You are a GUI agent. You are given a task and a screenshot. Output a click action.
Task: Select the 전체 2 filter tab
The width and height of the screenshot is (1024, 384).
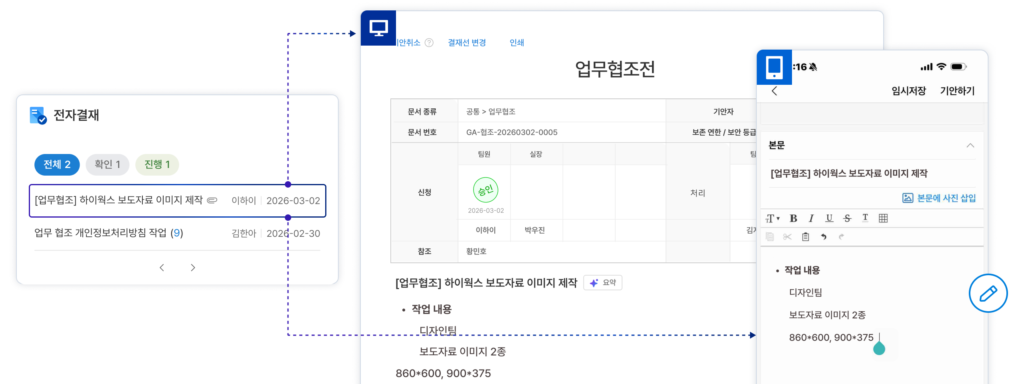(x=57, y=165)
